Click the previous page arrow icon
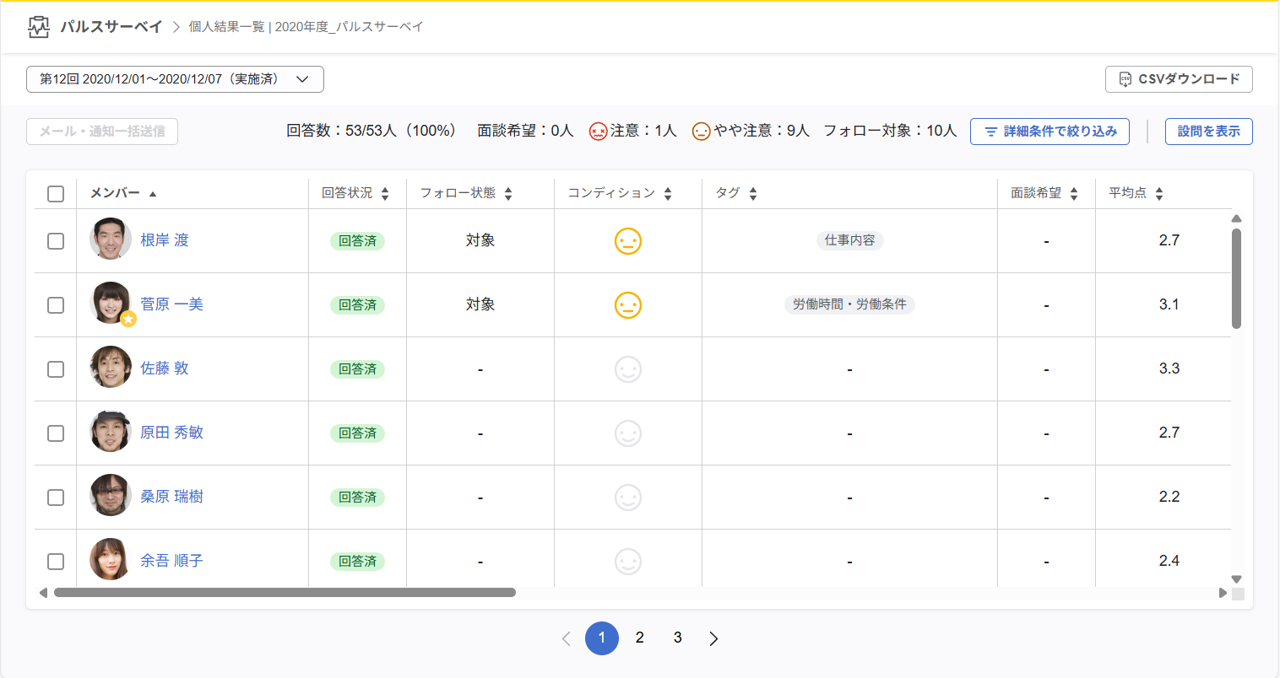Viewport: 1280px width, 678px height. 566,639
